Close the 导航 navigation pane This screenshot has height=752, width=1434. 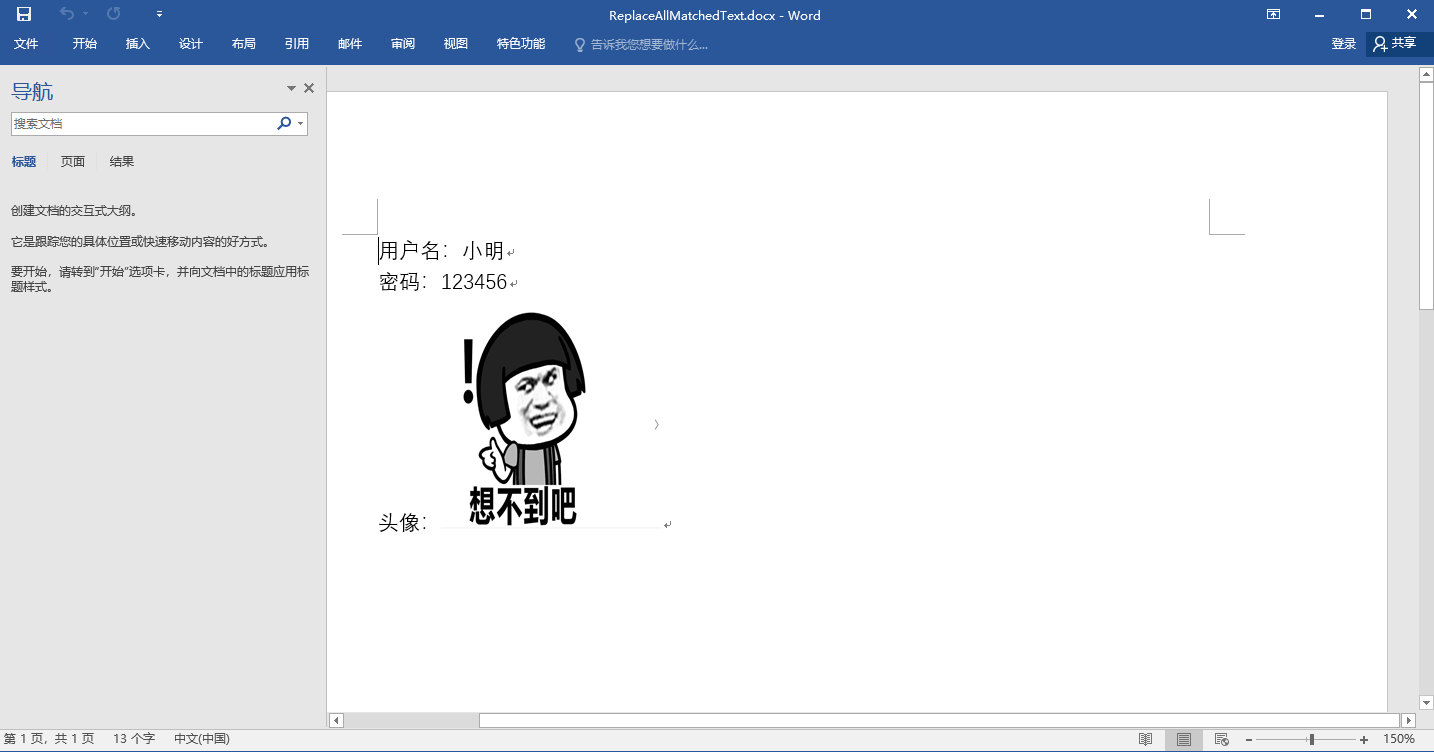point(308,88)
